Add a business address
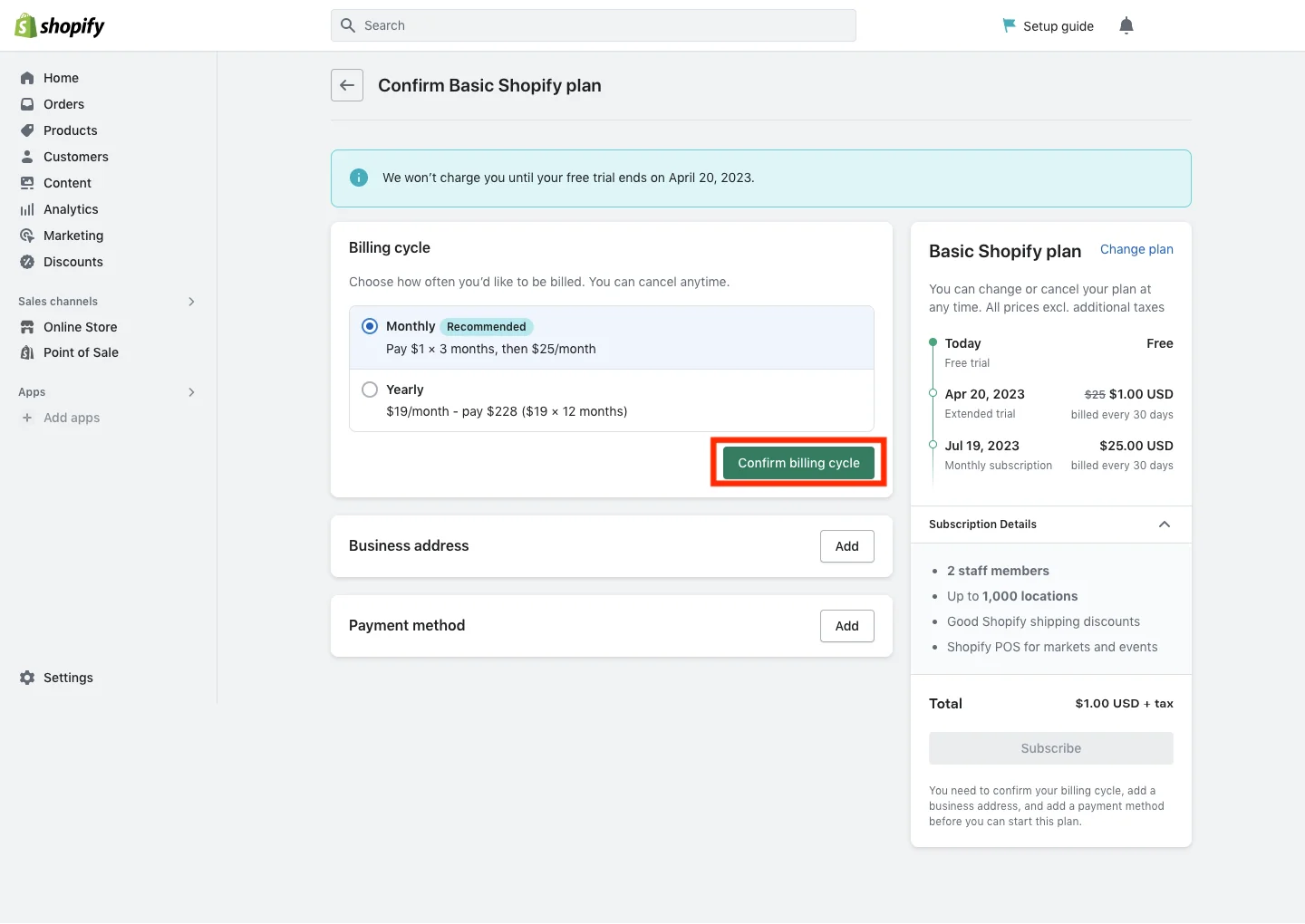 pos(846,546)
